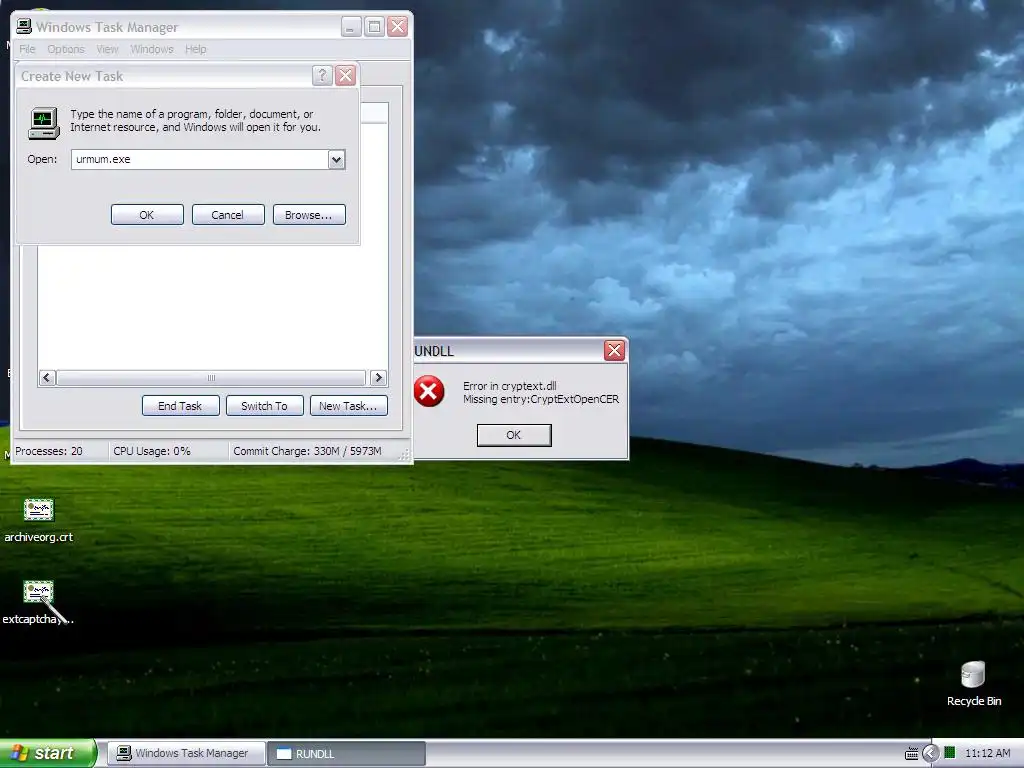Click the help question mark in Create New Task
Screen dimensions: 1024x768
click(322, 76)
